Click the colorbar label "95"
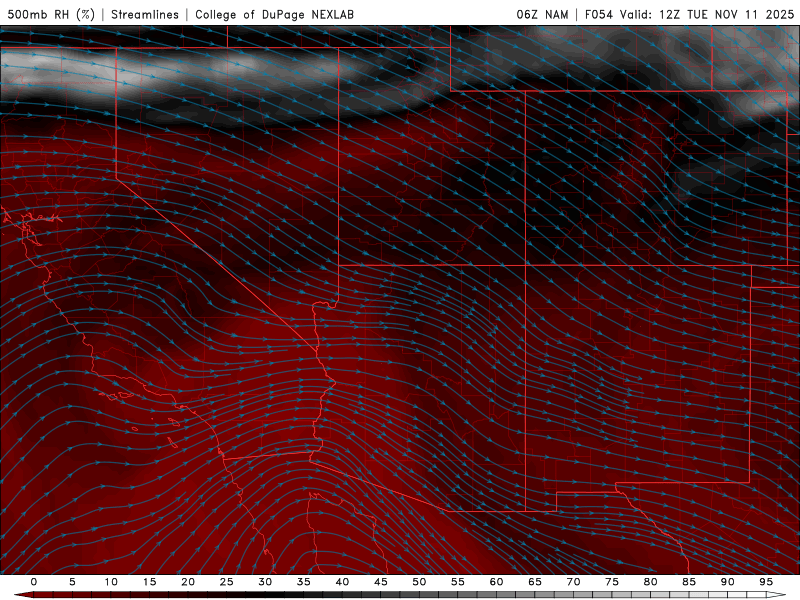The image size is (800, 600). [x=766, y=582]
